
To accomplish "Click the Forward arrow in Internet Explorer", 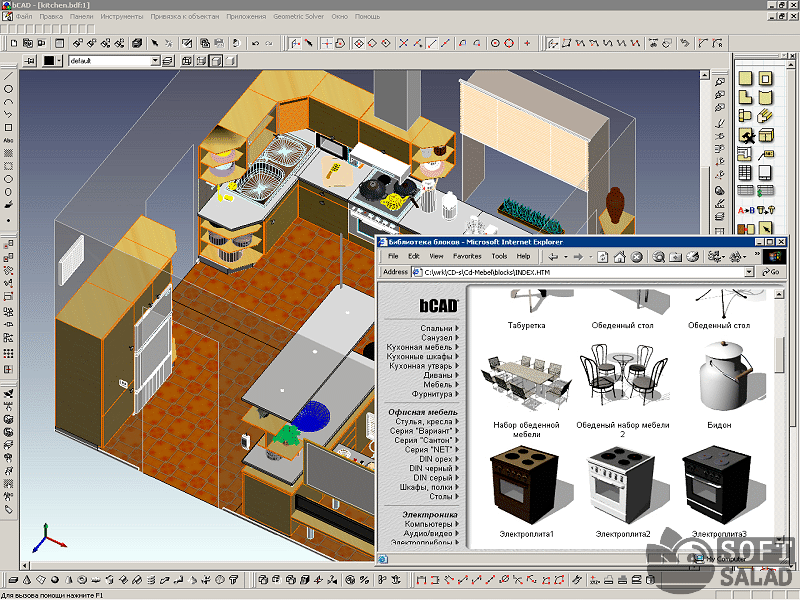I will (x=578, y=257).
